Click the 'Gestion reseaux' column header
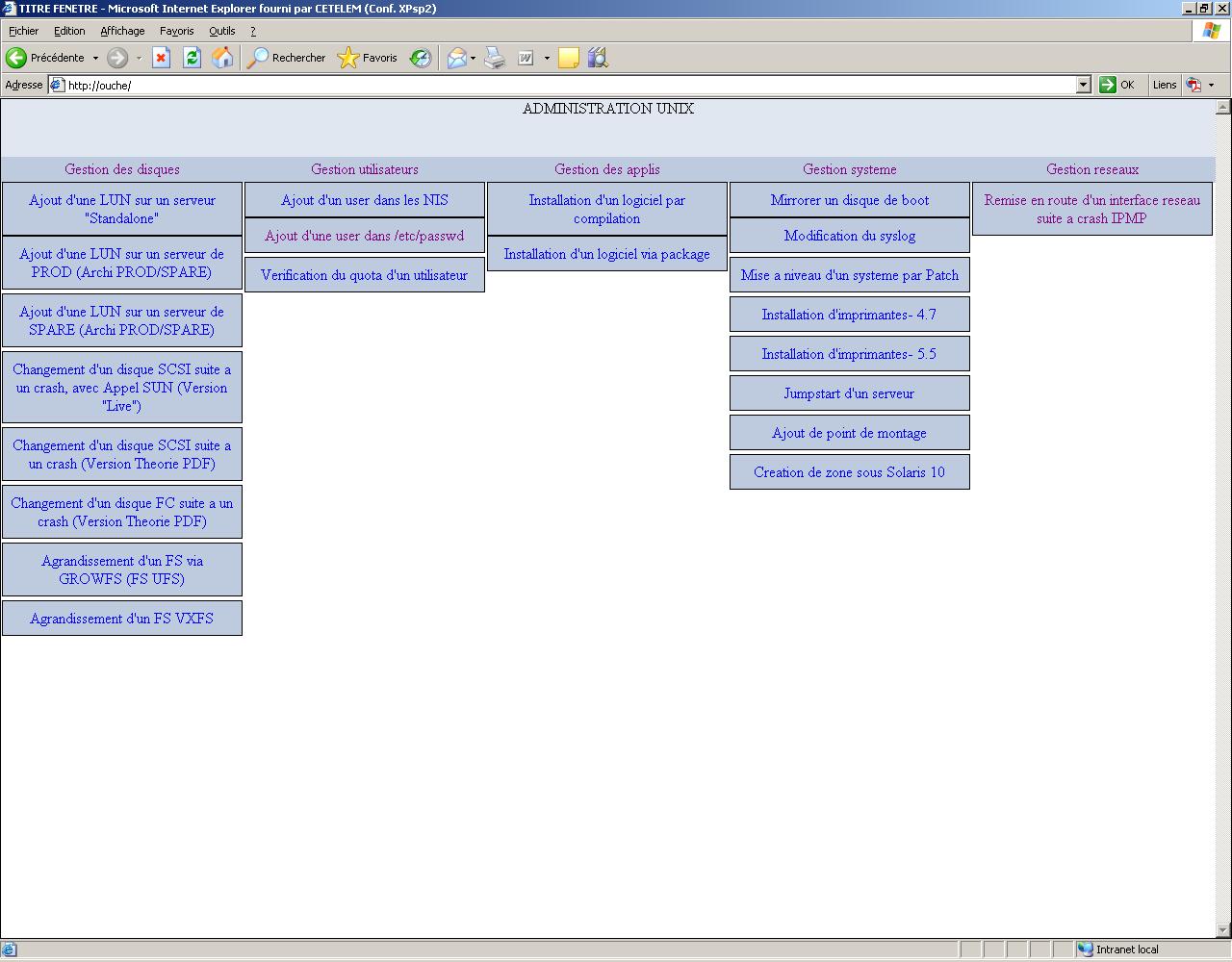The width and height of the screenshot is (1232, 962). point(1092,169)
